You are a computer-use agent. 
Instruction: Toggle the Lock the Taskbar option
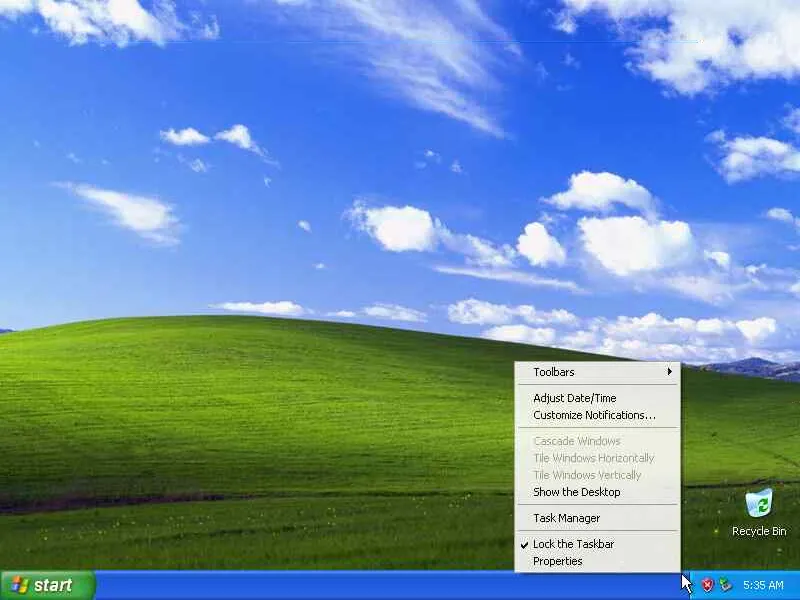(598, 544)
